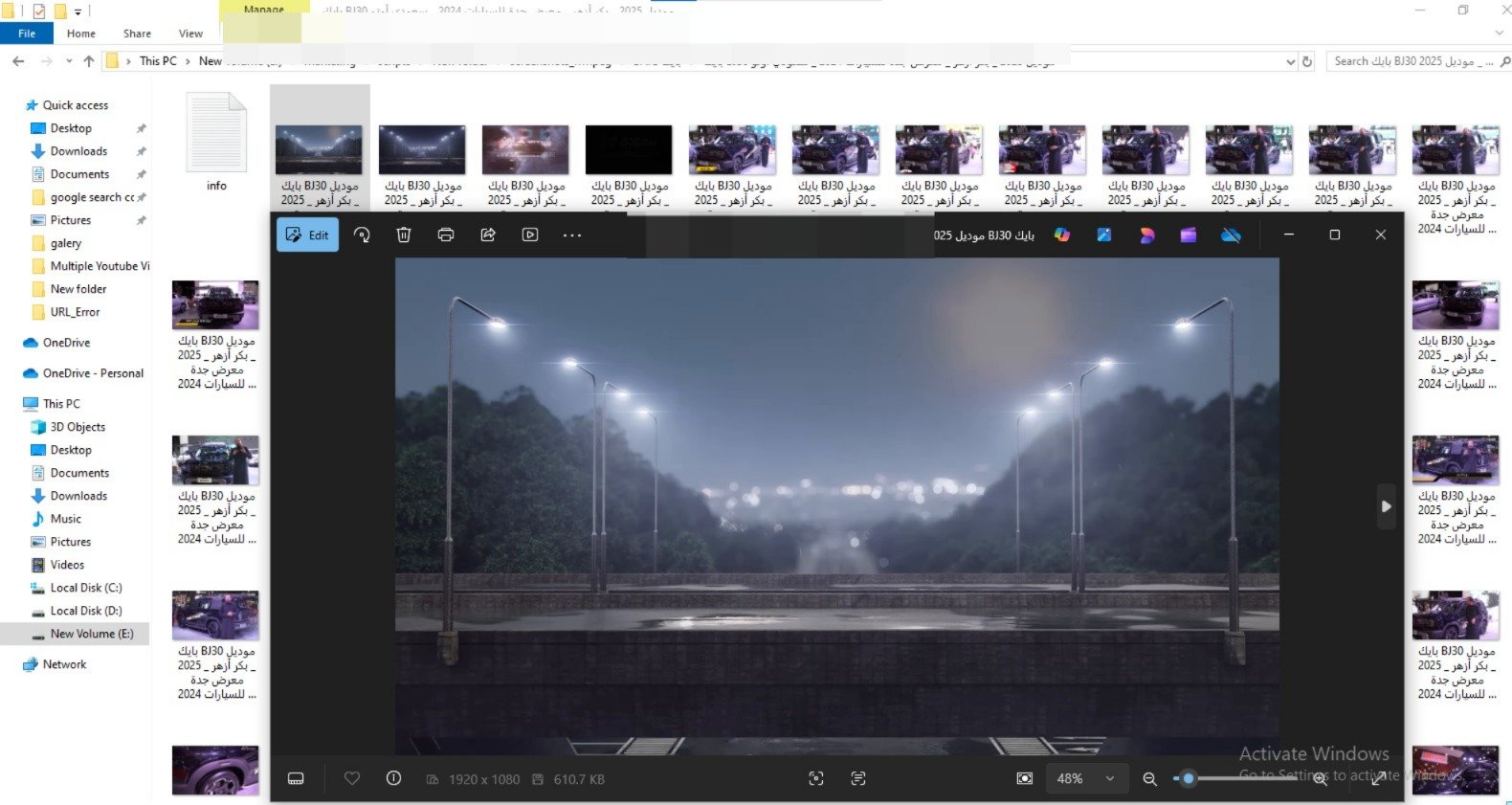
Task: Click the Edit button in Photos
Action: 307,235
